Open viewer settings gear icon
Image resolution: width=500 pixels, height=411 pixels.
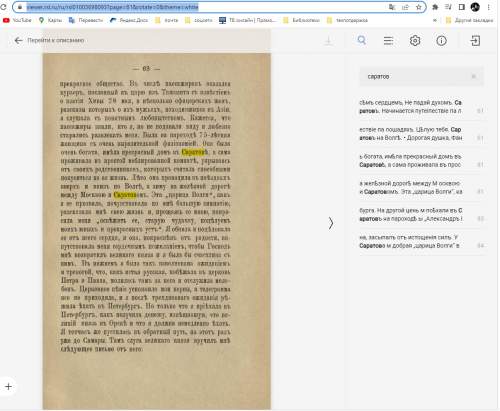coord(415,41)
